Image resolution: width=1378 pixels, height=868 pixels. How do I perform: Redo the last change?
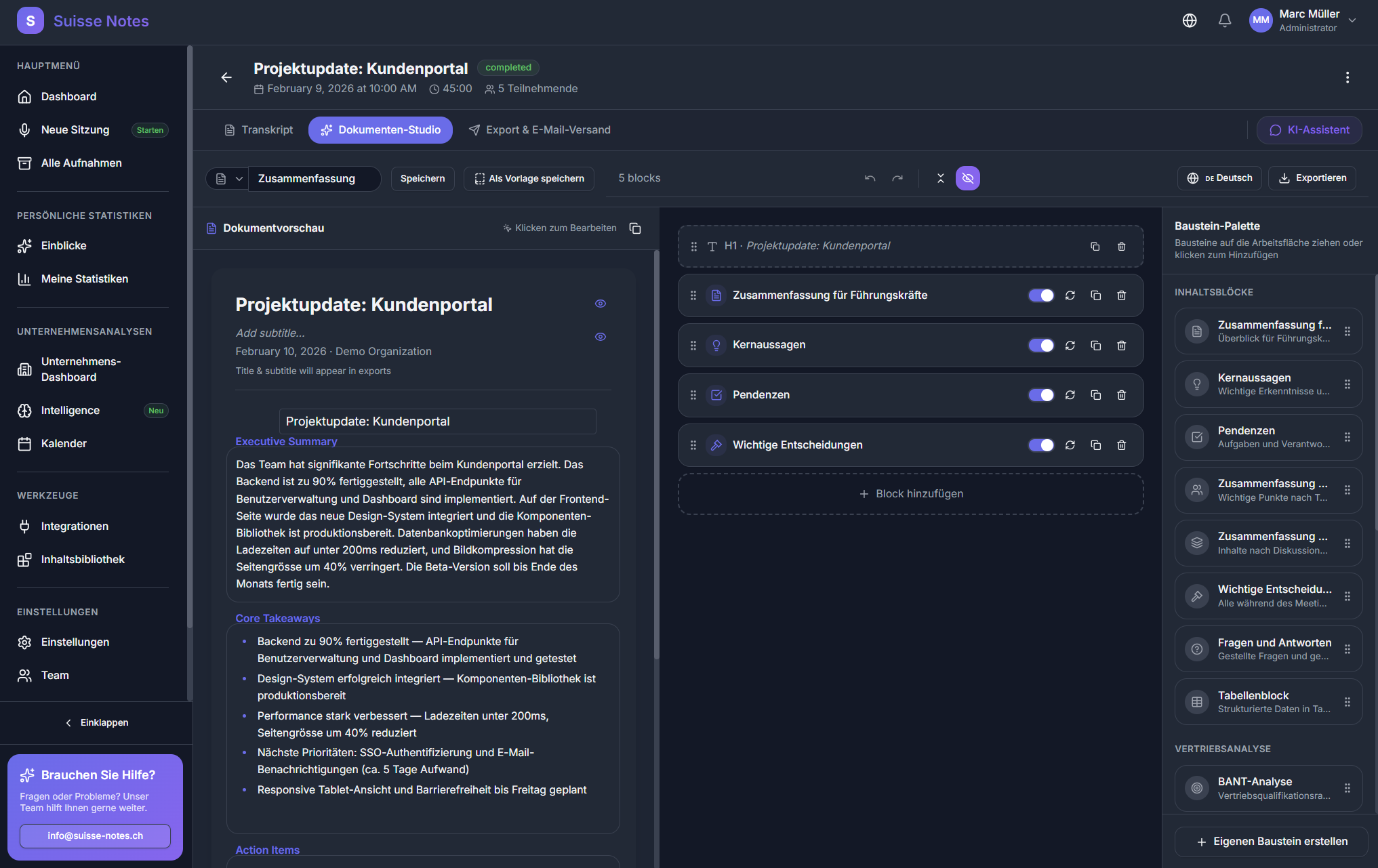[897, 178]
